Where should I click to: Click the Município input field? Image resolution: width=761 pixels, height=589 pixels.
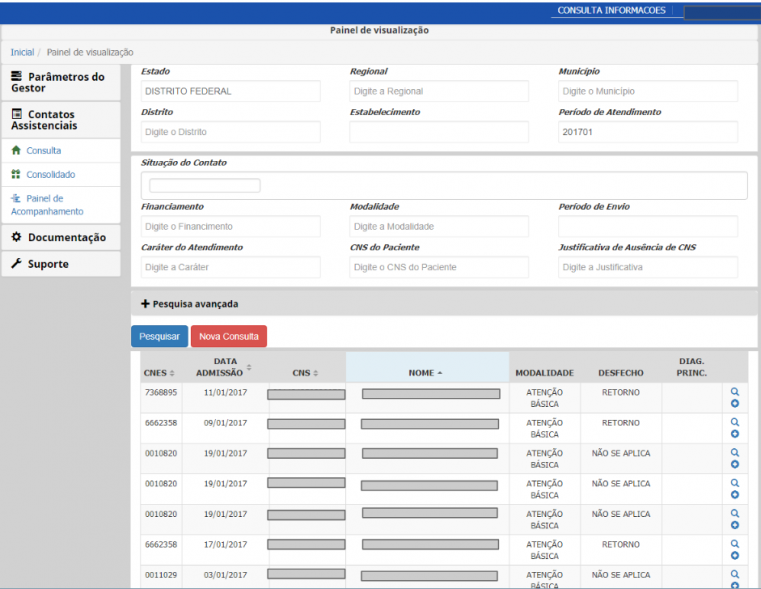click(x=647, y=91)
